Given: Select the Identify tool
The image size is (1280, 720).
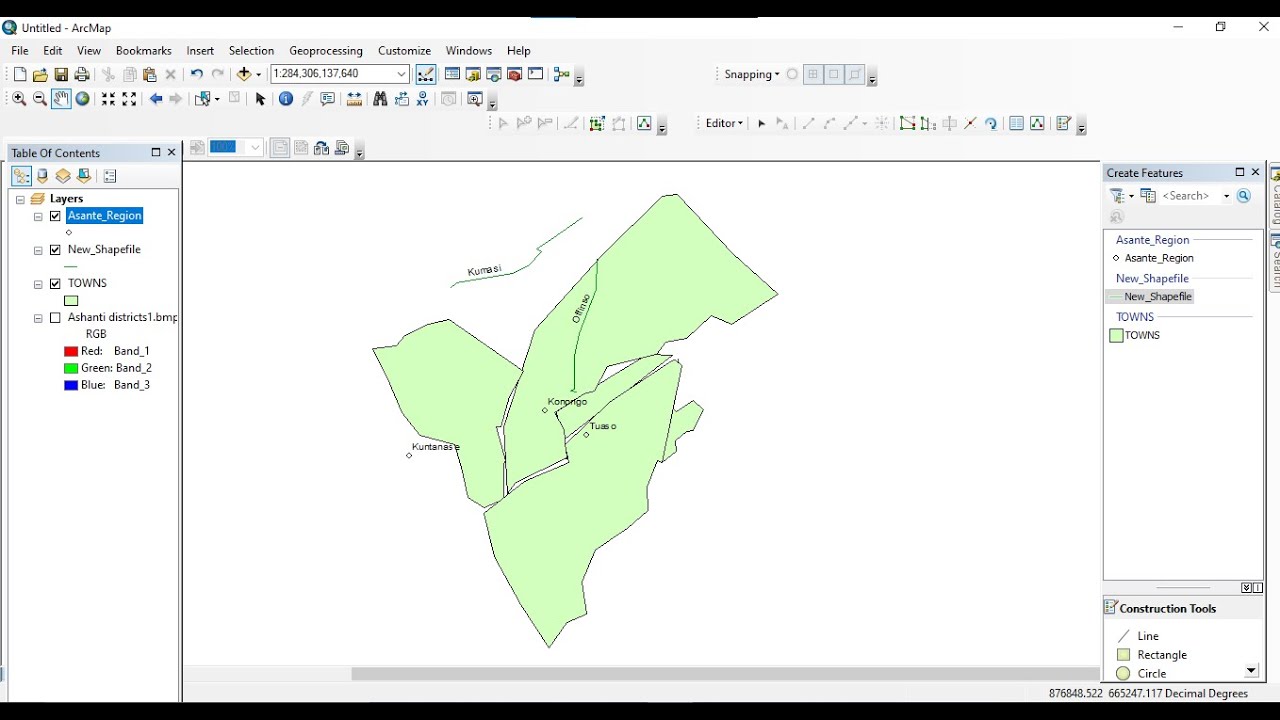Looking at the screenshot, I should 286,98.
